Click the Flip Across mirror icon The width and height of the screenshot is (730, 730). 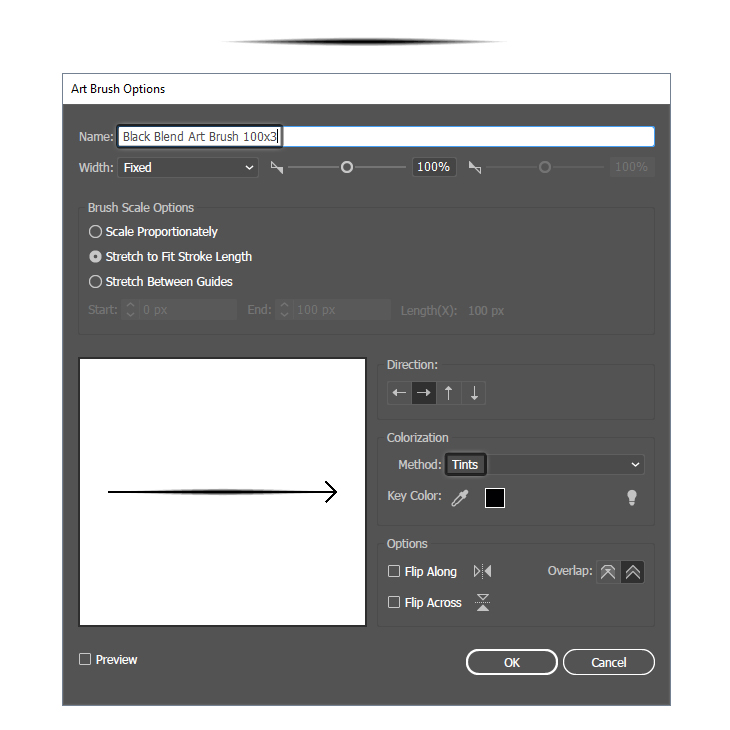[483, 602]
